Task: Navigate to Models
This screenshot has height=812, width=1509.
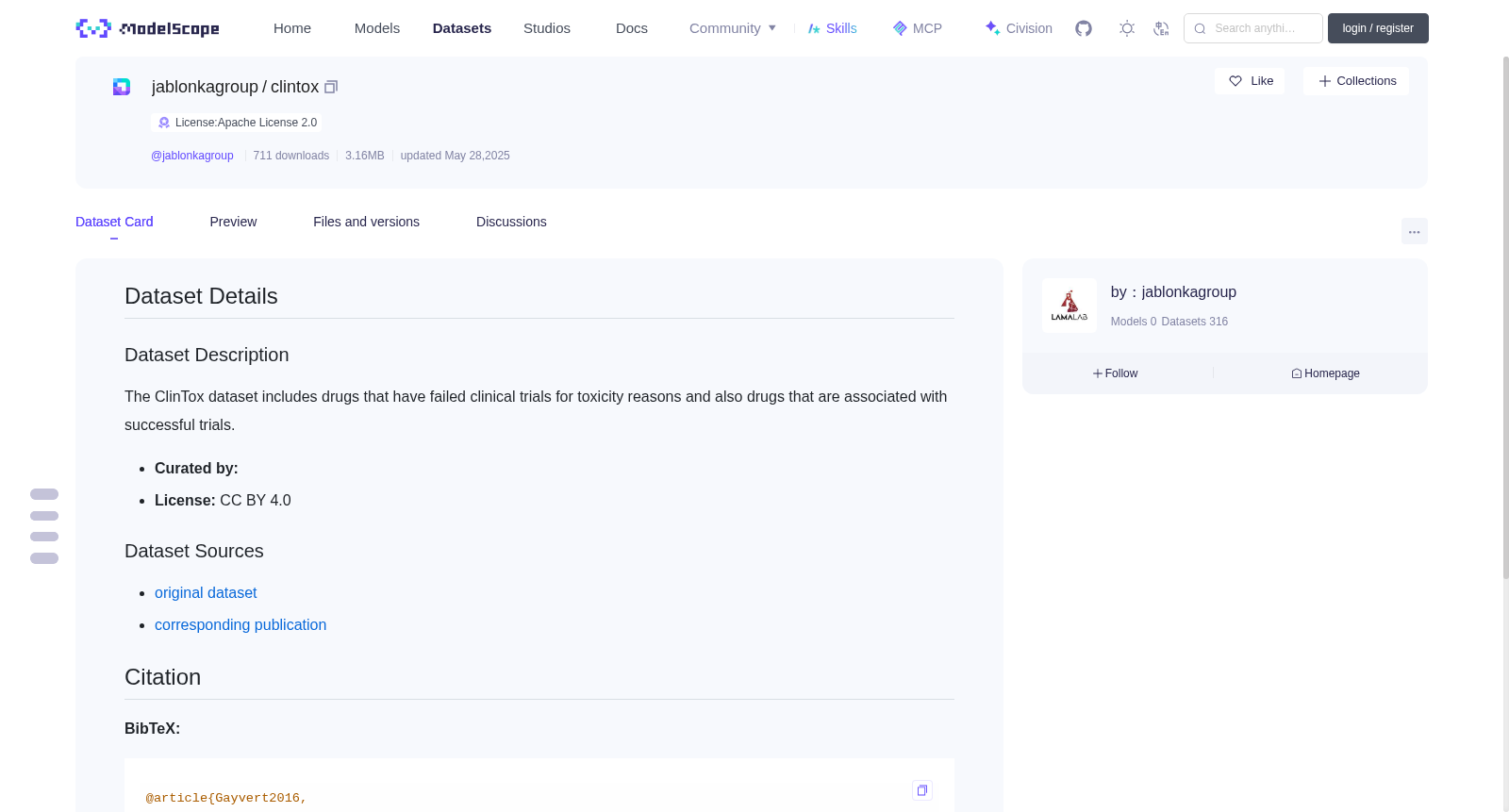Action: click(377, 28)
